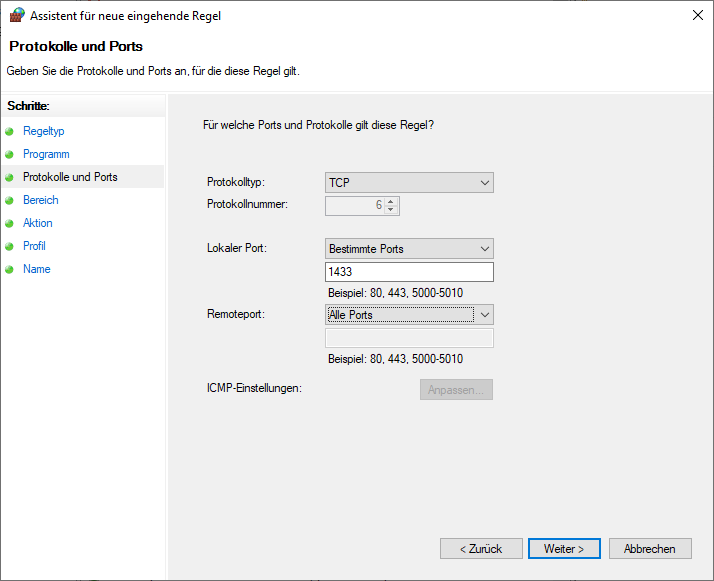
Task: Go to the Aktion step label
Action: point(38,223)
